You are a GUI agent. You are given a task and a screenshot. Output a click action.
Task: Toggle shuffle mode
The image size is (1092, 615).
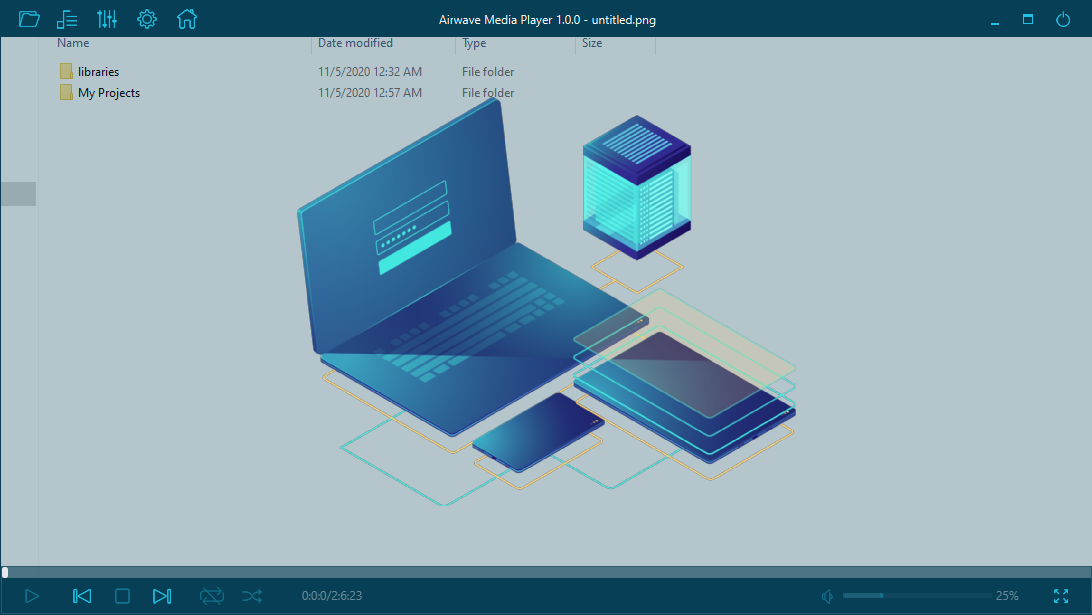[x=252, y=596]
